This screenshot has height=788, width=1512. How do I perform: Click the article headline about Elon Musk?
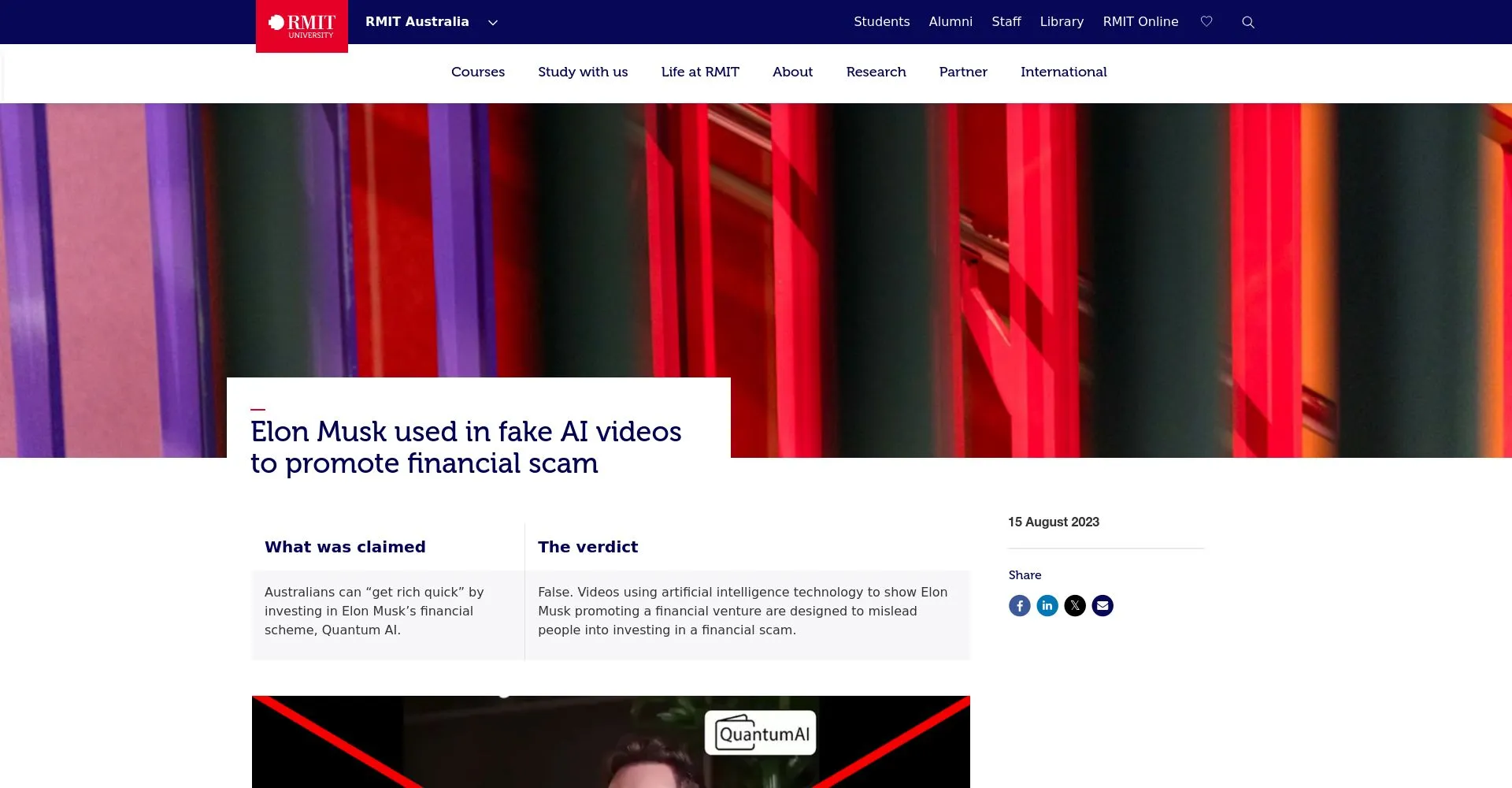[x=465, y=448]
